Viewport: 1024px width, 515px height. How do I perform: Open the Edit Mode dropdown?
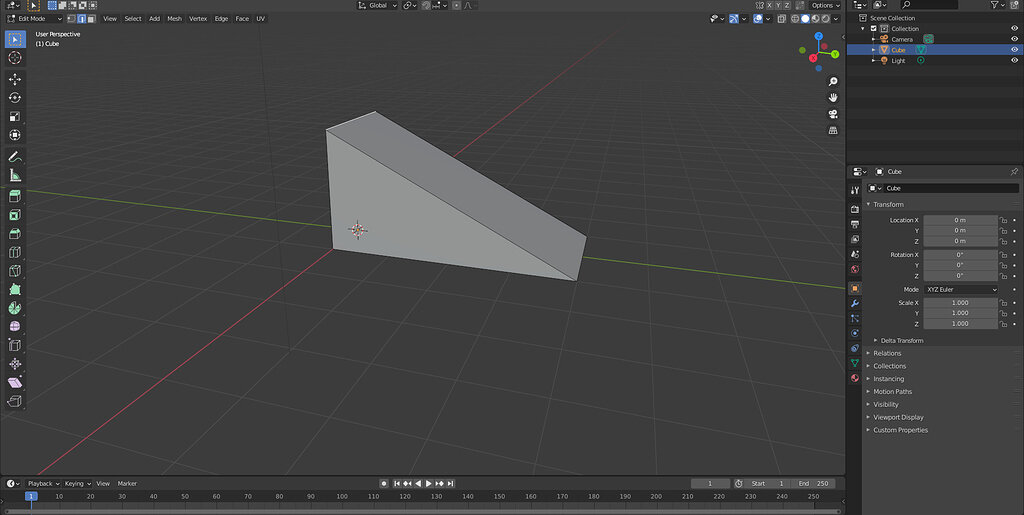34,18
